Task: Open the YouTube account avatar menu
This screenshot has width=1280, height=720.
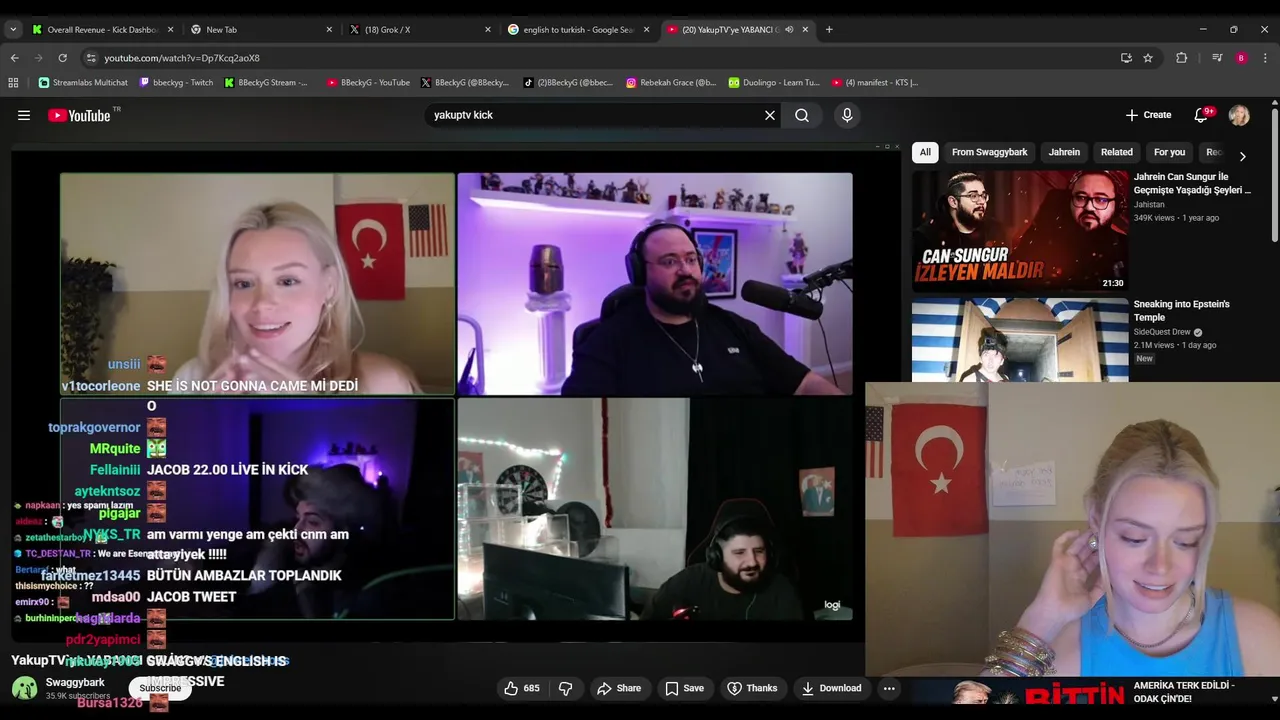Action: (1239, 115)
